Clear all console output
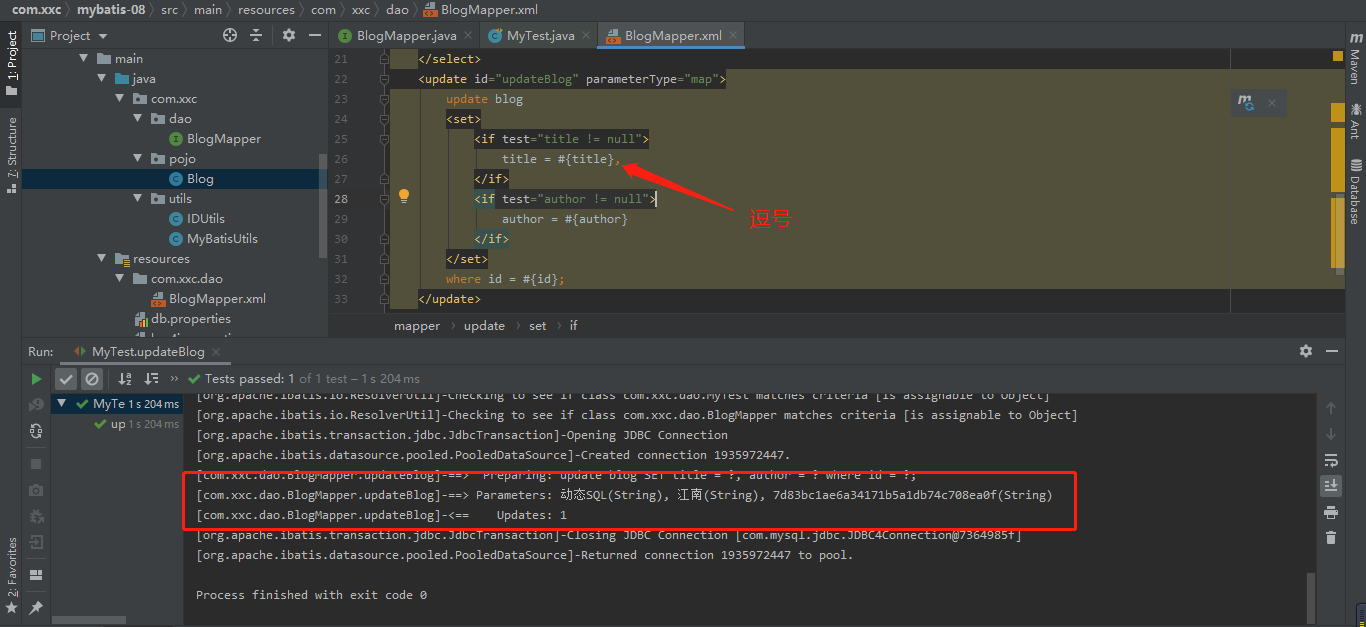Viewport: 1366px width, 627px height. click(1331, 538)
